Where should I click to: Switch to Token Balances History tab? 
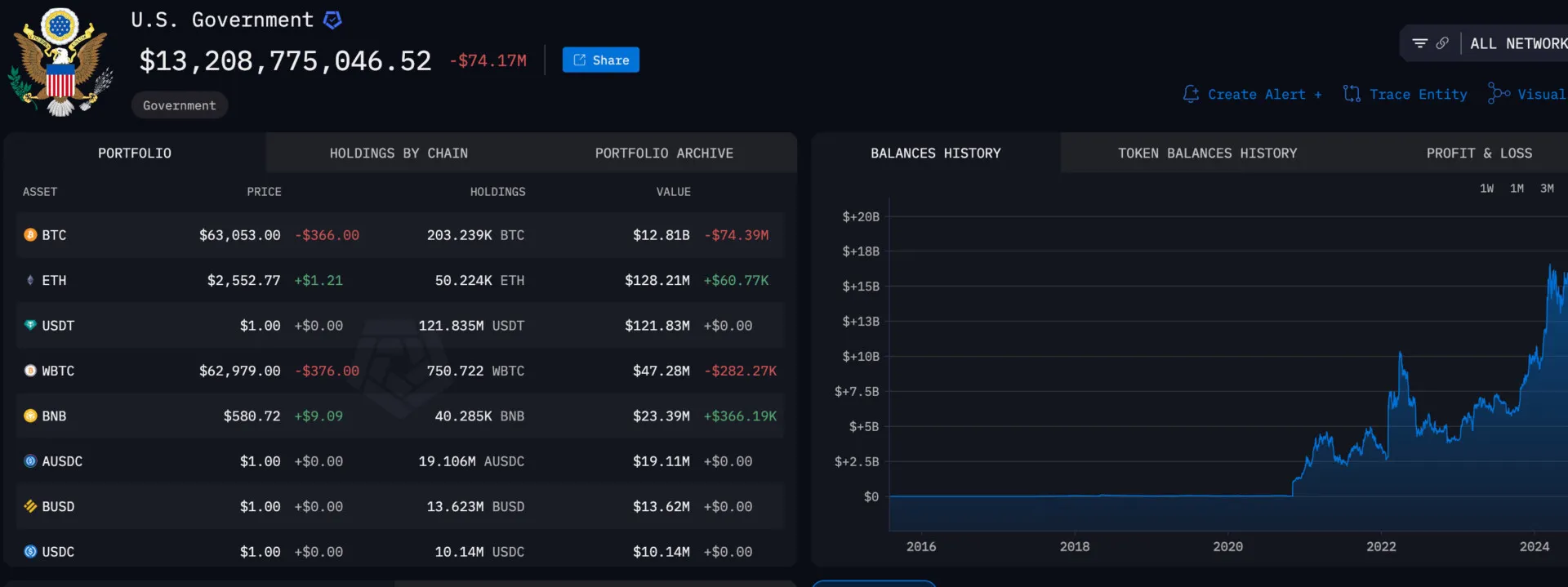1207,153
